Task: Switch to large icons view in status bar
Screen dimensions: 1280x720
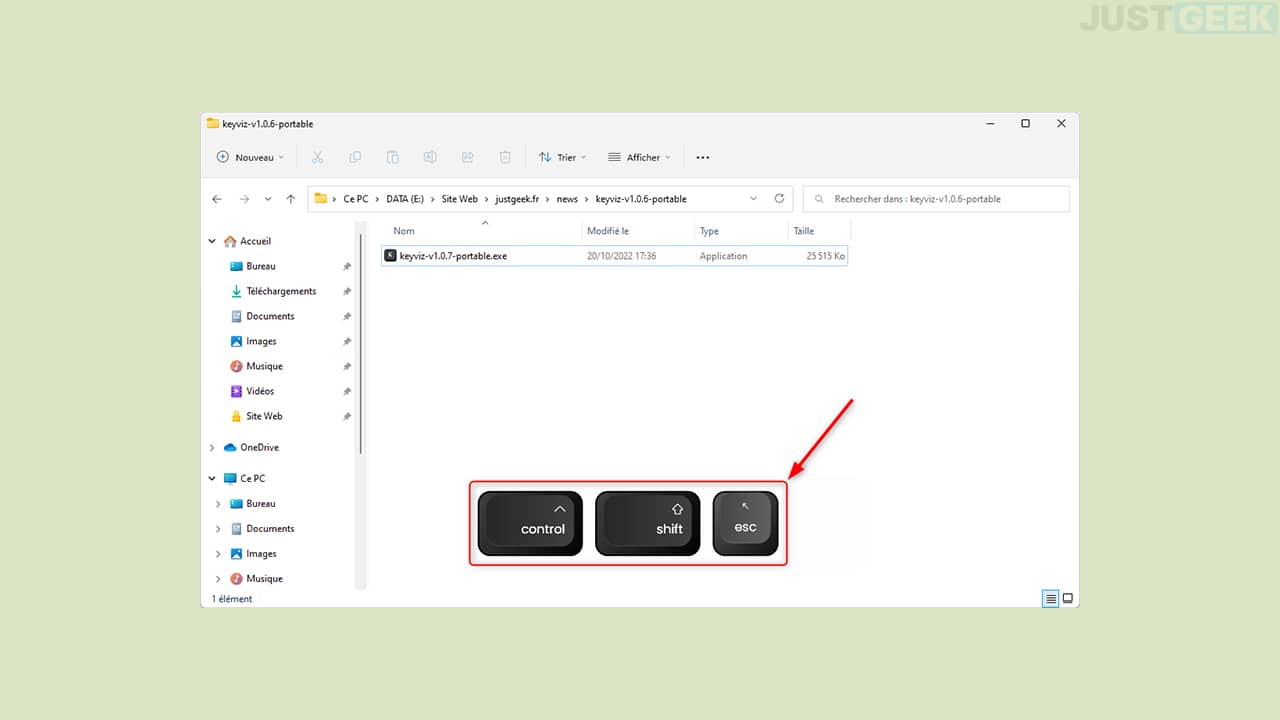Action: tap(1068, 599)
